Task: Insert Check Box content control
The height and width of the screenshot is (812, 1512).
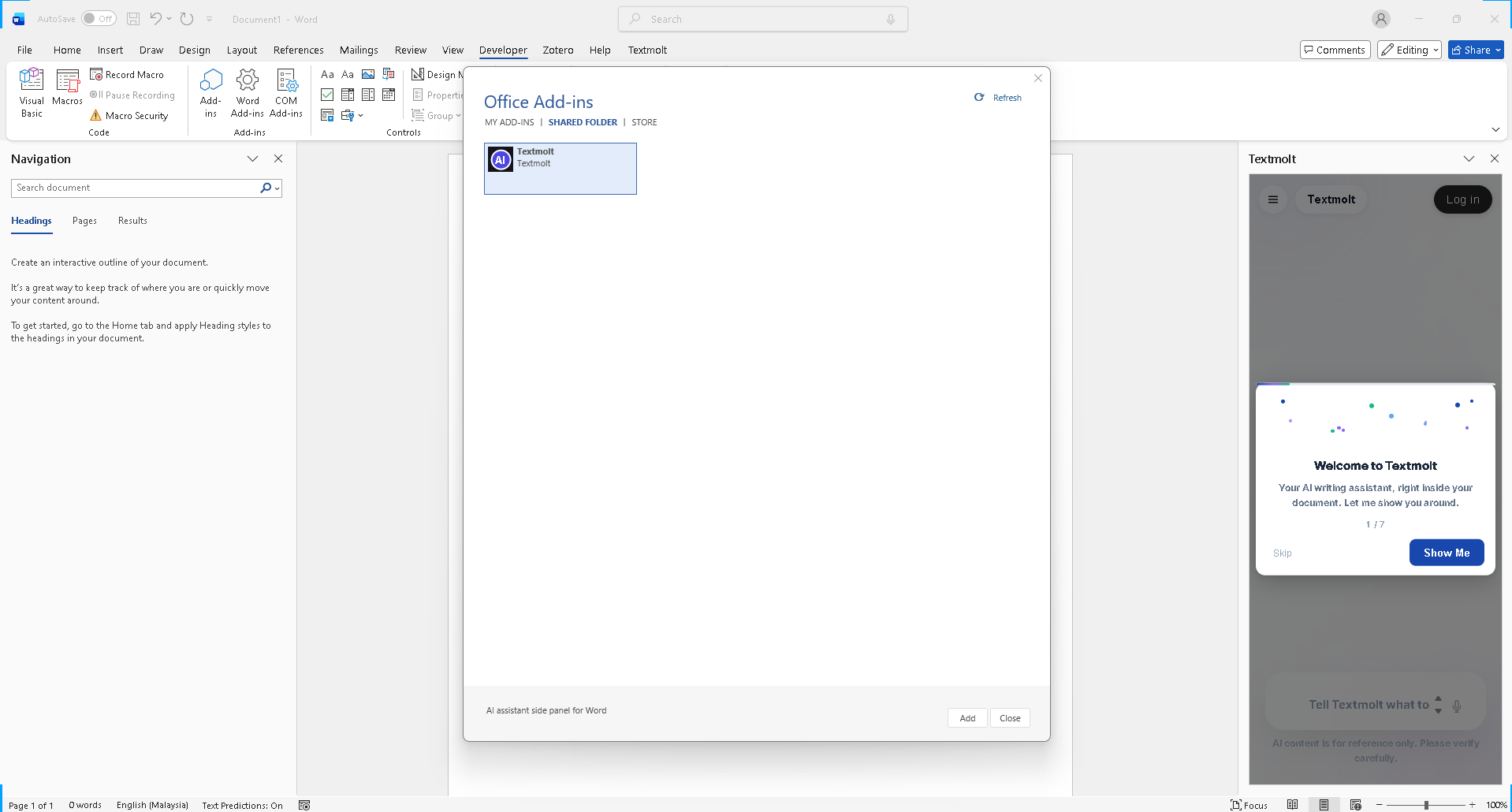Action: pos(327,95)
